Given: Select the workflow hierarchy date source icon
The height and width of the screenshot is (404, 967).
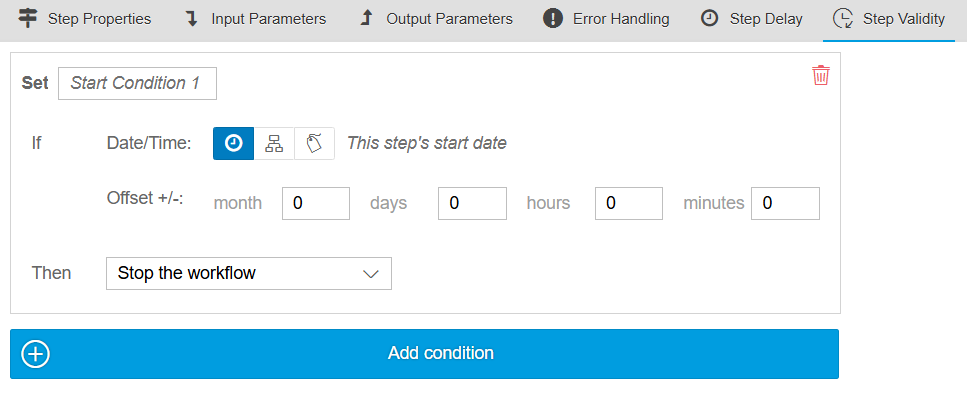Looking at the screenshot, I should click(x=274, y=143).
